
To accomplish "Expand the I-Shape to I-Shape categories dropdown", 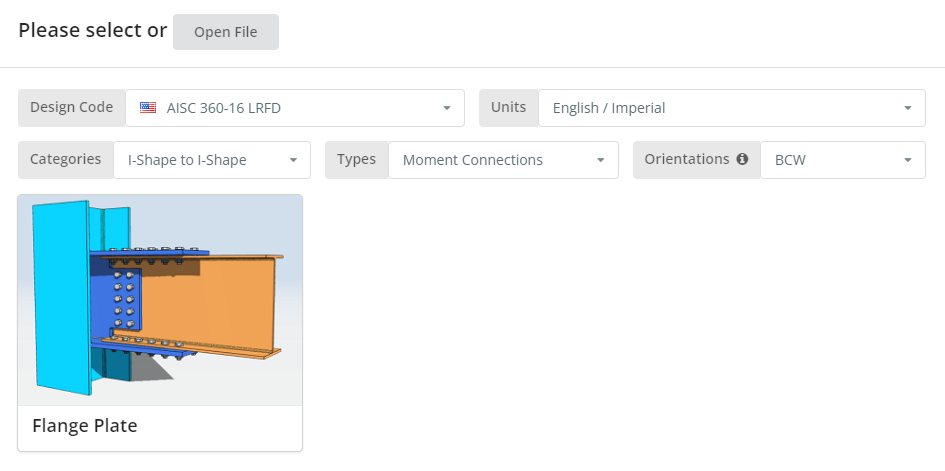I will 212,160.
